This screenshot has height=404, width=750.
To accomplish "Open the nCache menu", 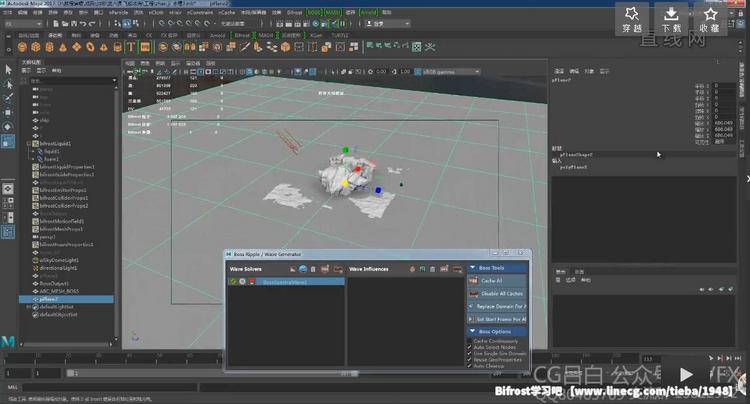I will tap(227, 12).
